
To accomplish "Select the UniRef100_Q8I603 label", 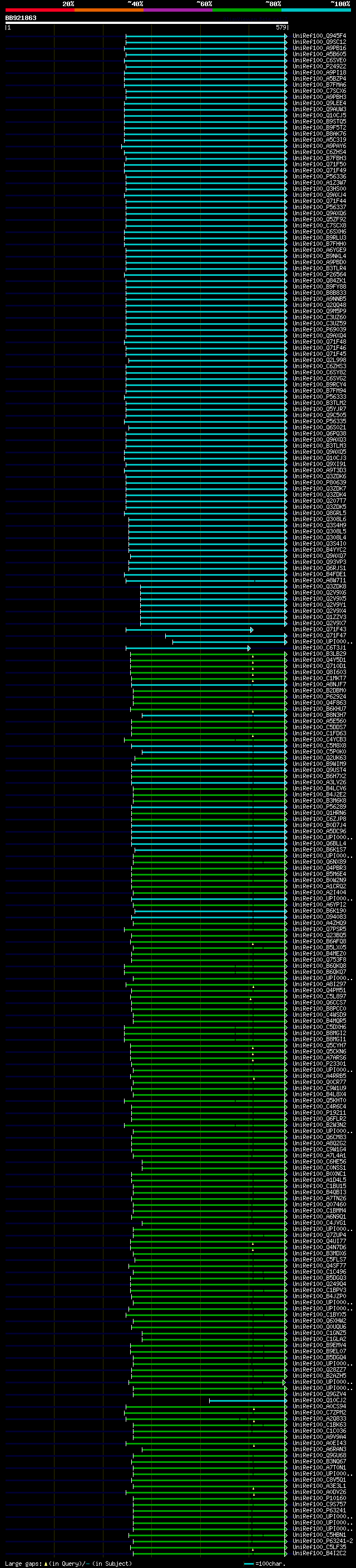I will pos(319,672).
